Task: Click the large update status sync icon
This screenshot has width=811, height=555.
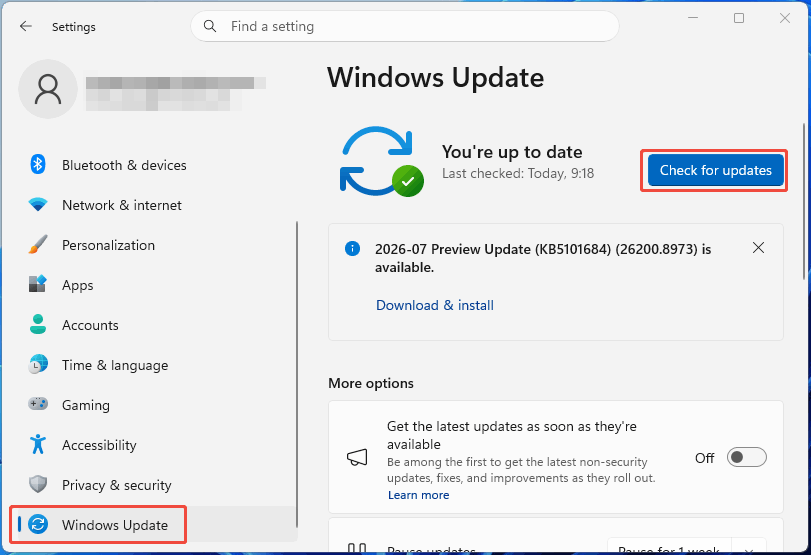Action: [x=381, y=161]
